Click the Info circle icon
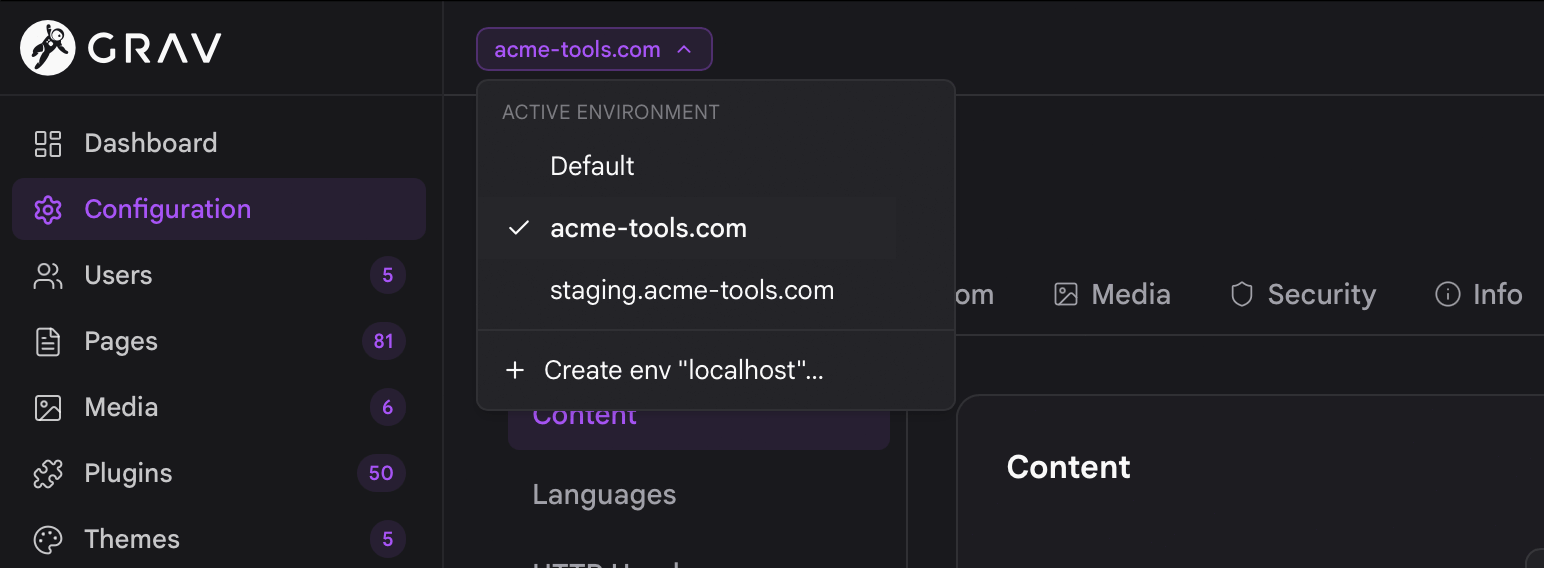Screen dimensions: 1544x568 1447,294
